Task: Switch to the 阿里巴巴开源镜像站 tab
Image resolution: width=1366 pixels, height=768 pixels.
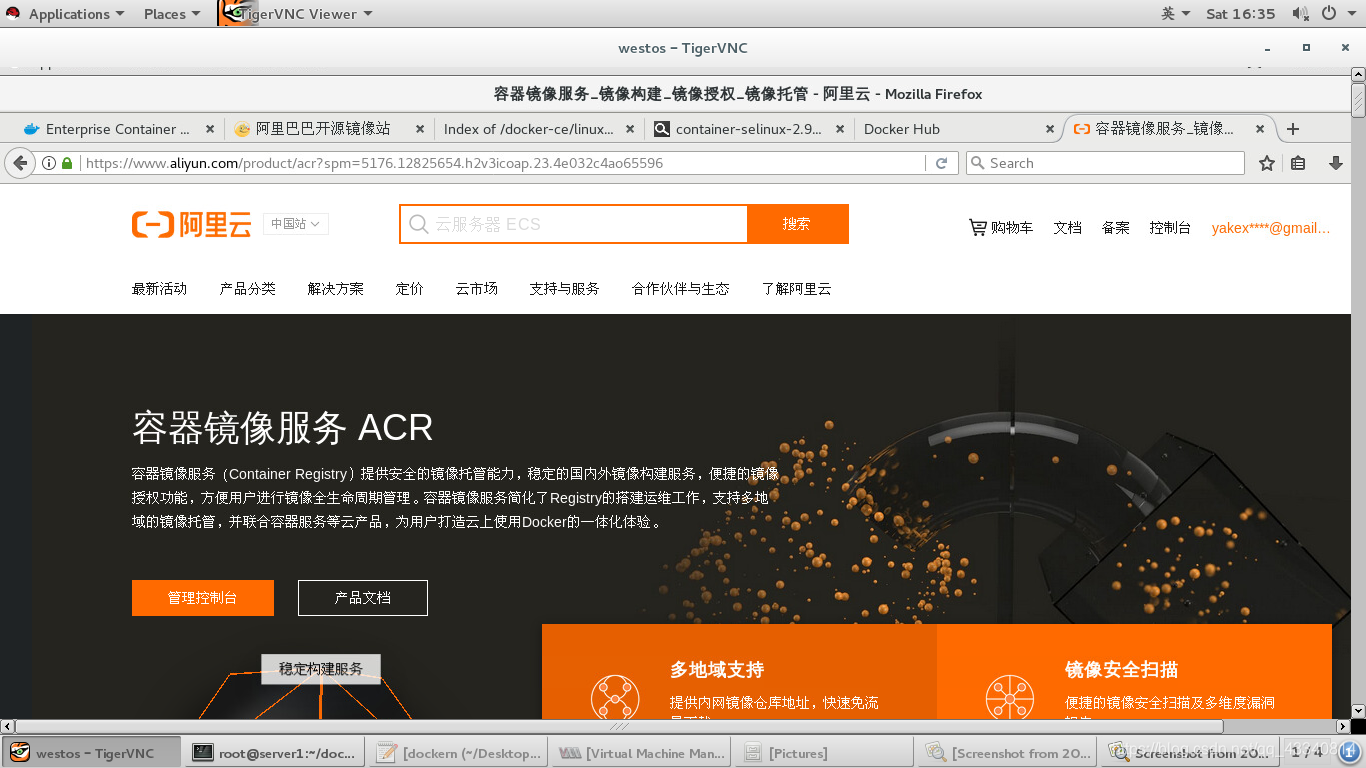Action: (x=325, y=129)
